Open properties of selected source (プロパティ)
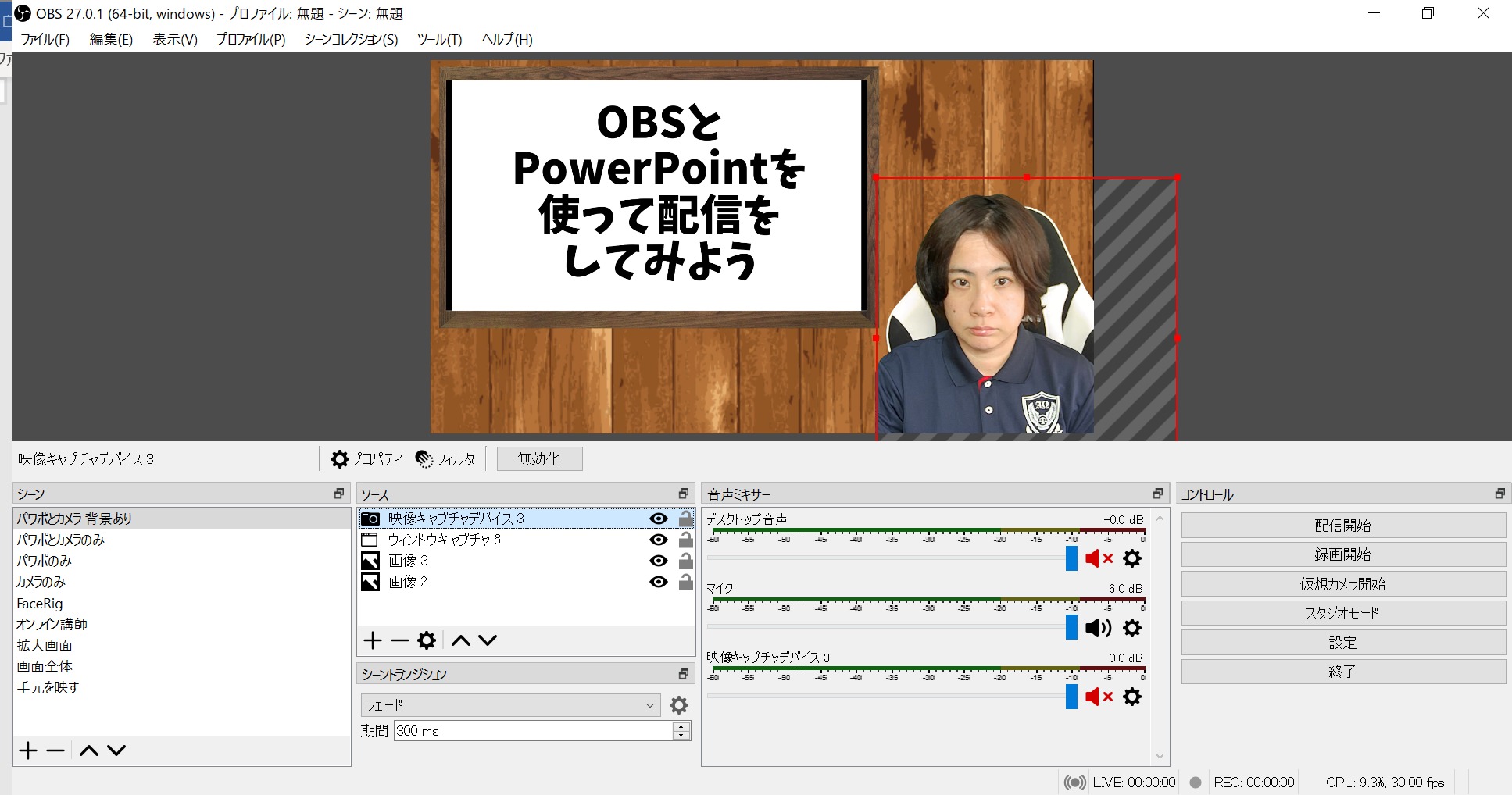The image size is (1512, 795). point(366,459)
